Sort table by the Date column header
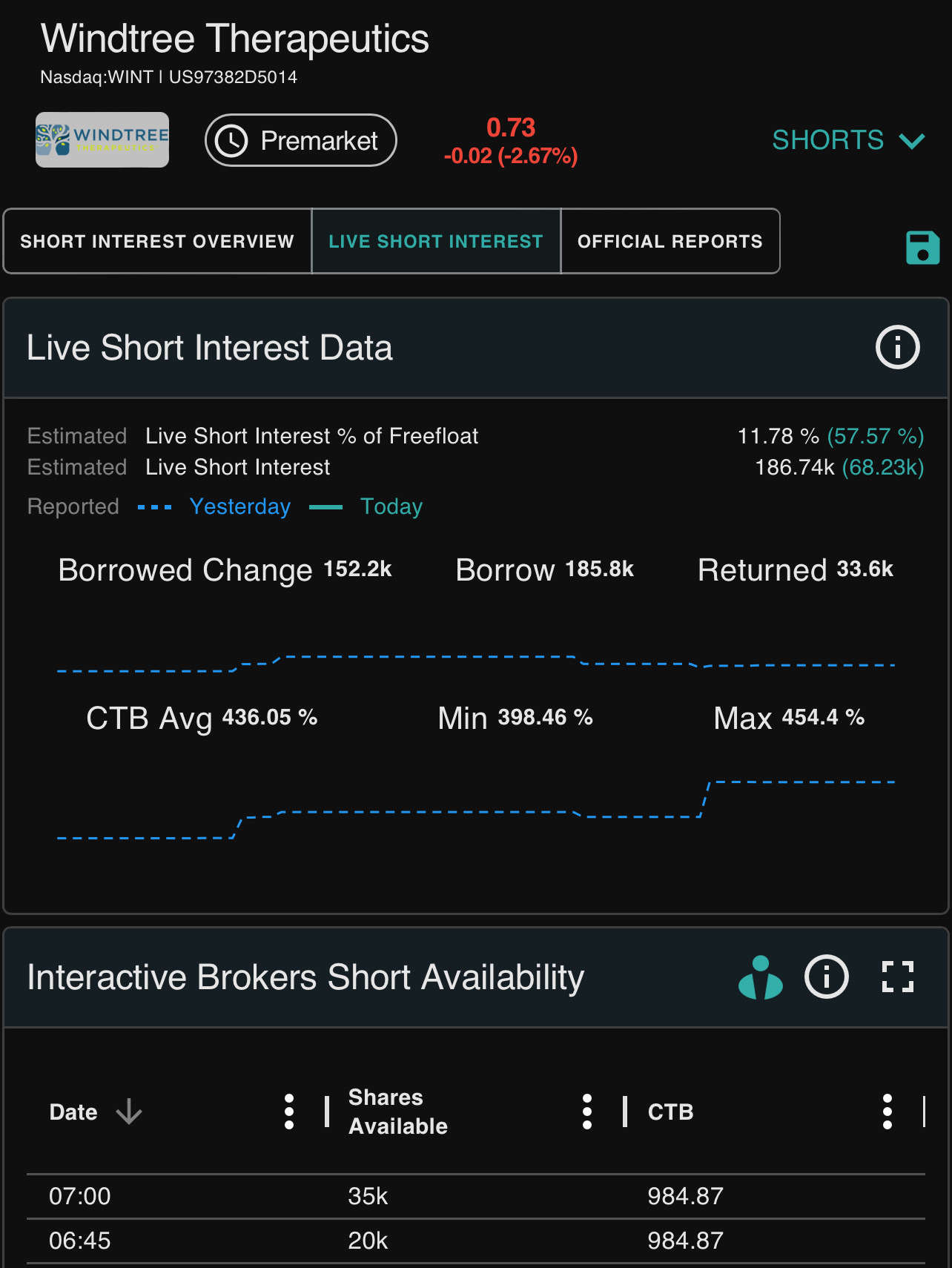Image resolution: width=952 pixels, height=1268 pixels. point(73,1112)
